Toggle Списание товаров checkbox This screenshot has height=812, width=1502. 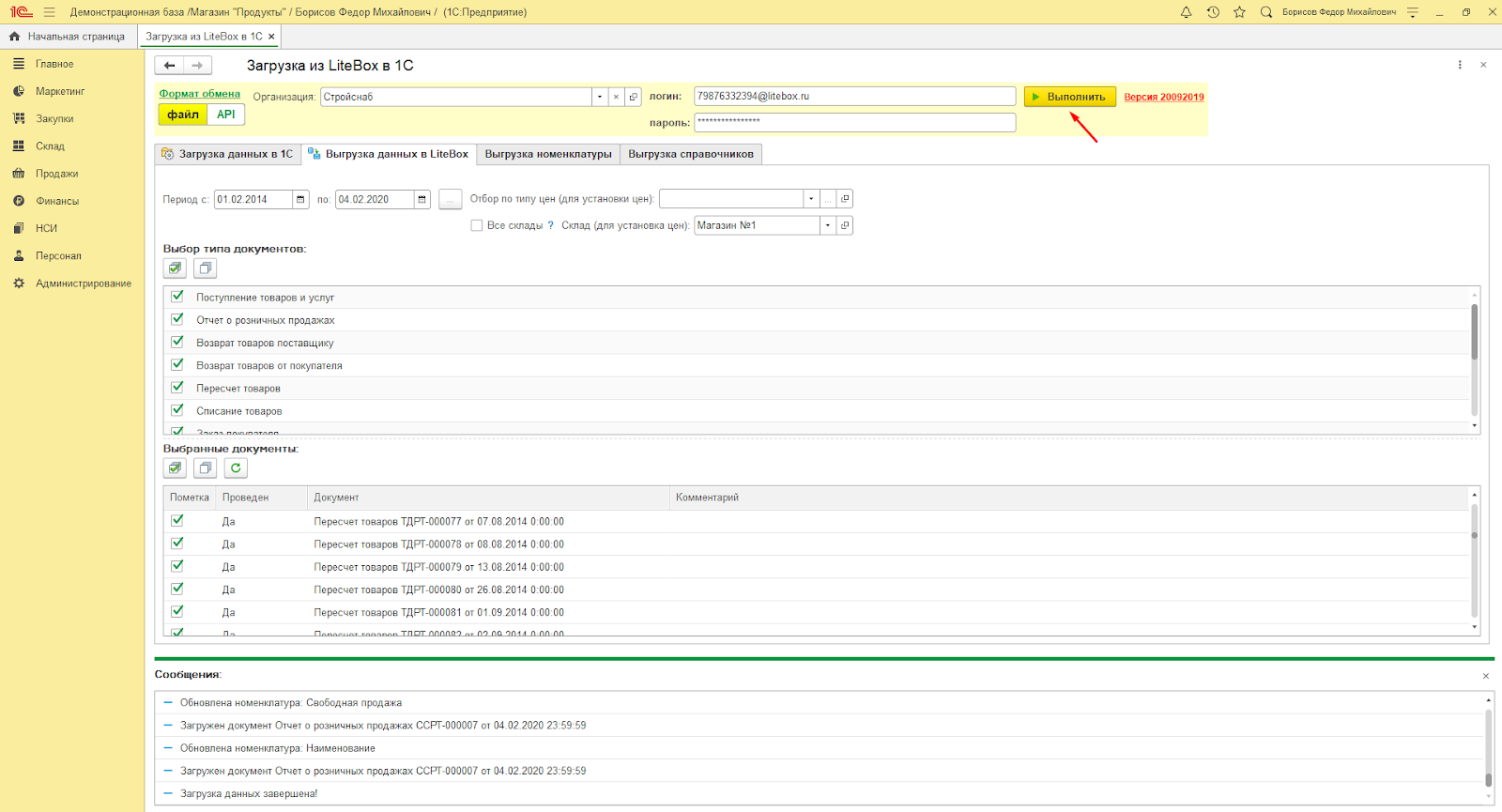[177, 410]
